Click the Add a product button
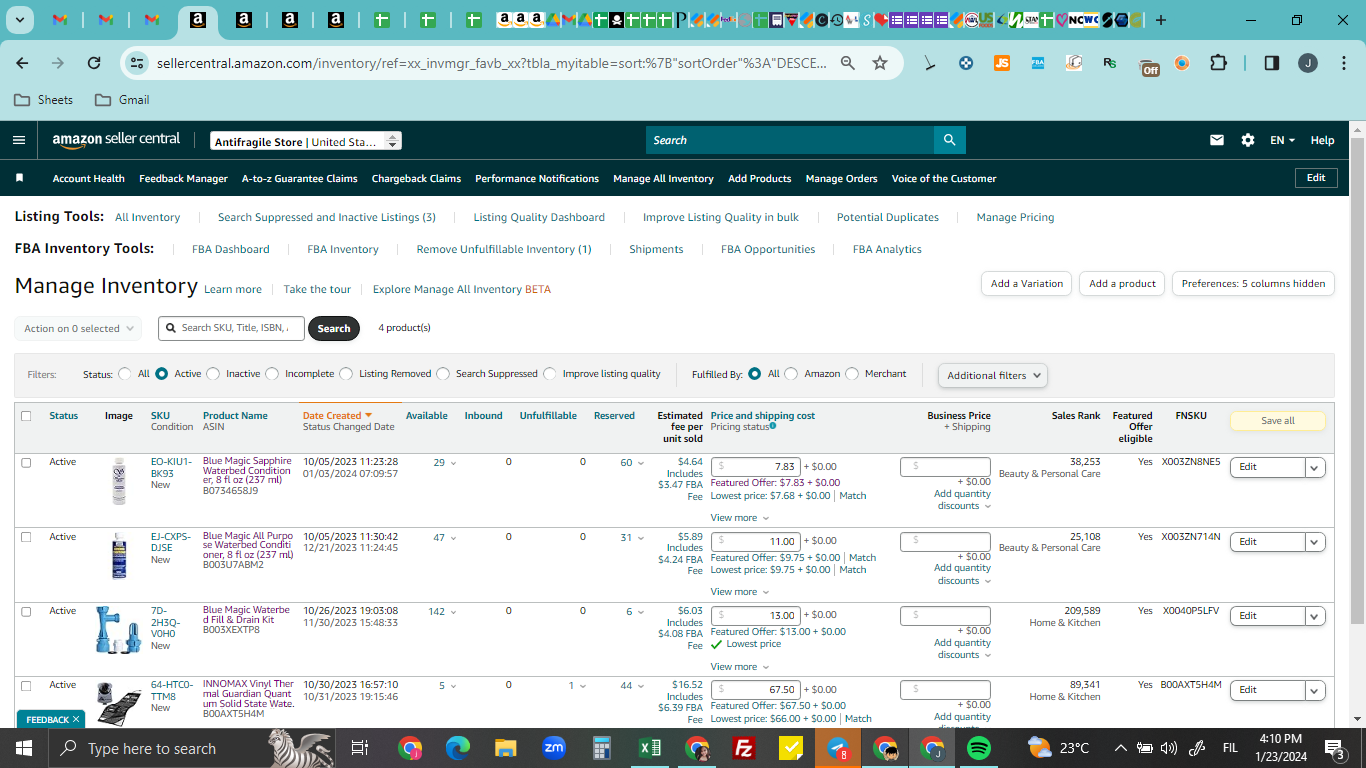The width and height of the screenshot is (1366, 768). point(1122,283)
